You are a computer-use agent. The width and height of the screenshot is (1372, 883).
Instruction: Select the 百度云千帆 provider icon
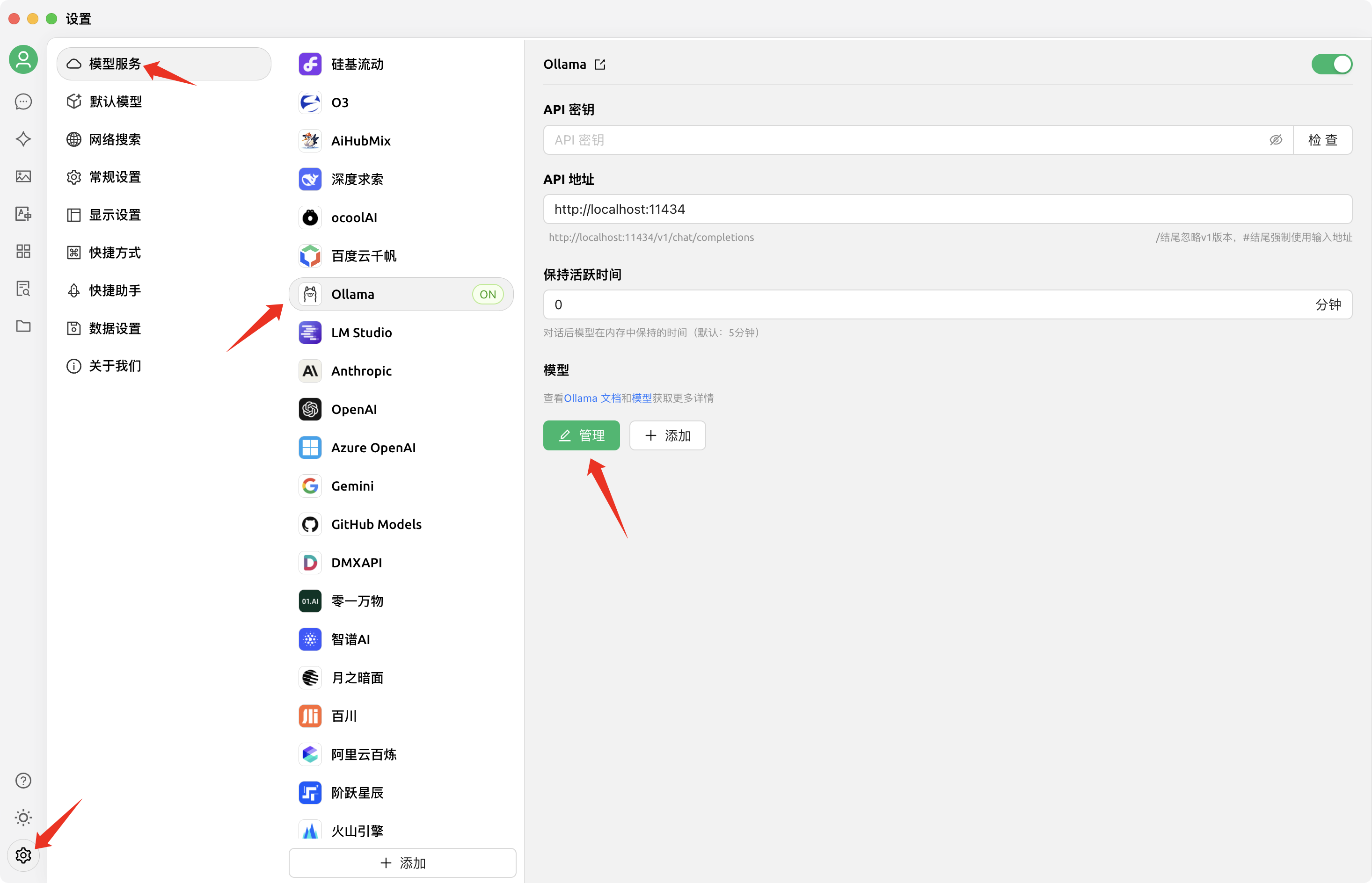pyautogui.click(x=310, y=256)
